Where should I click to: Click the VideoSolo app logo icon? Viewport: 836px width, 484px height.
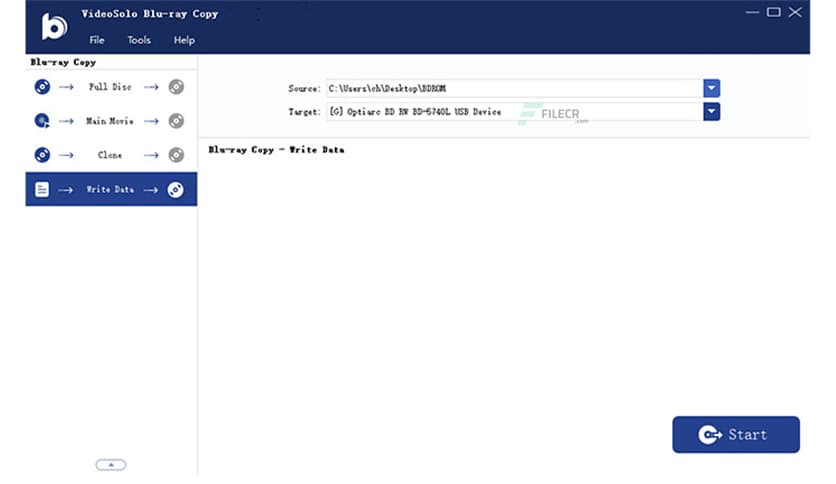[54, 26]
